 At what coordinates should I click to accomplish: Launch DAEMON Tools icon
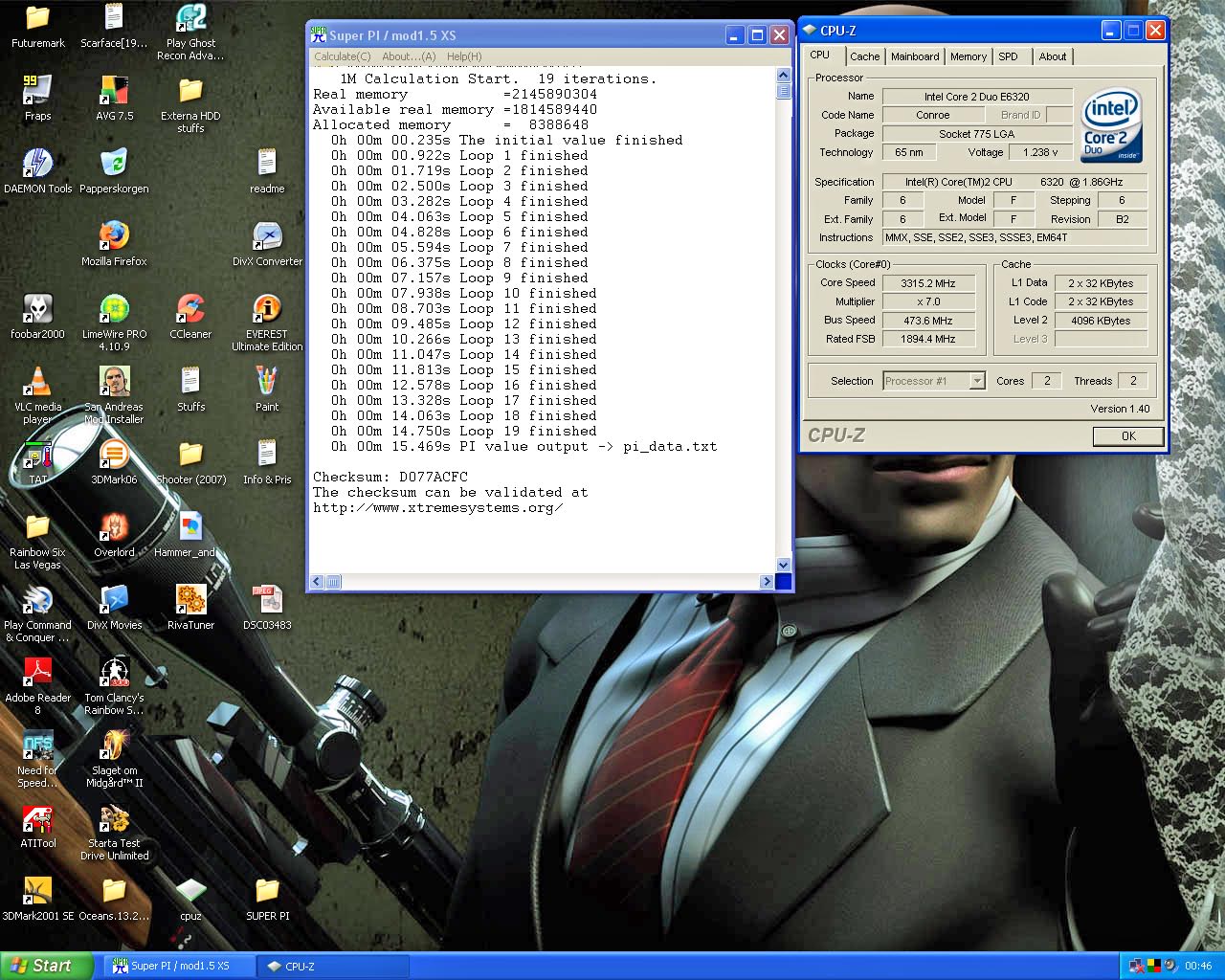37,164
